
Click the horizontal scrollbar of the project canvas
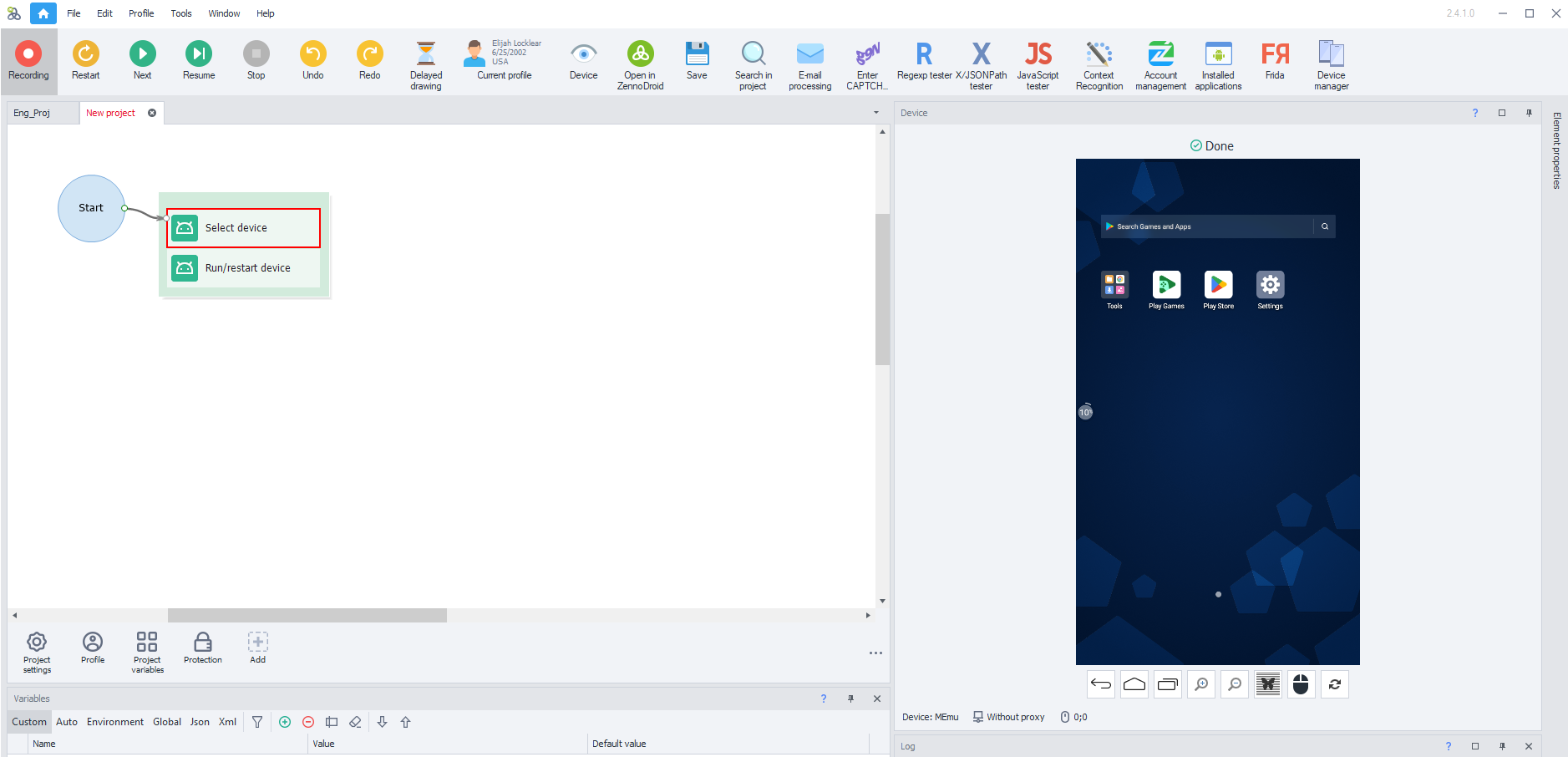(x=307, y=616)
